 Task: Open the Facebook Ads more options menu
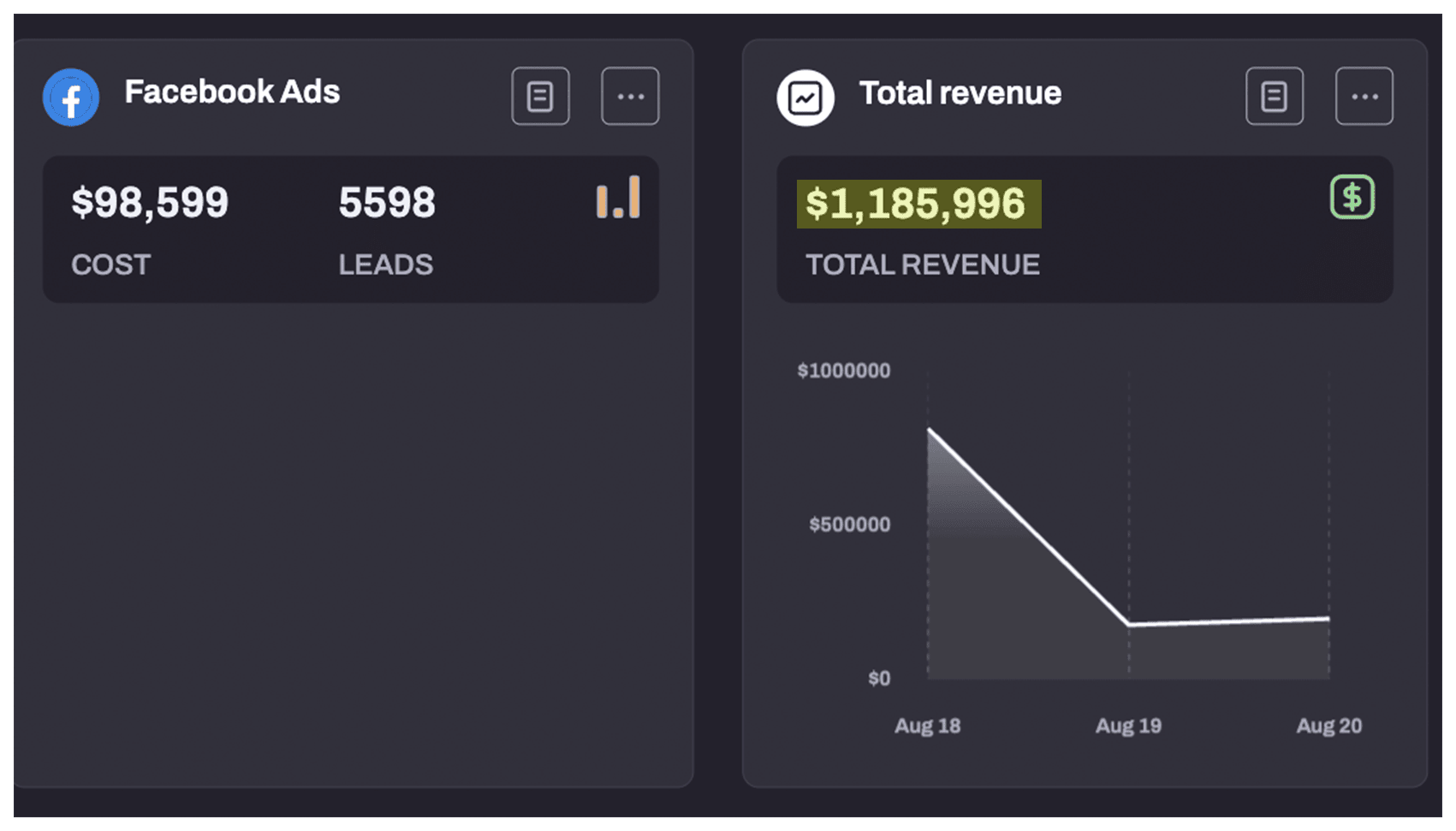pyautogui.click(x=630, y=96)
